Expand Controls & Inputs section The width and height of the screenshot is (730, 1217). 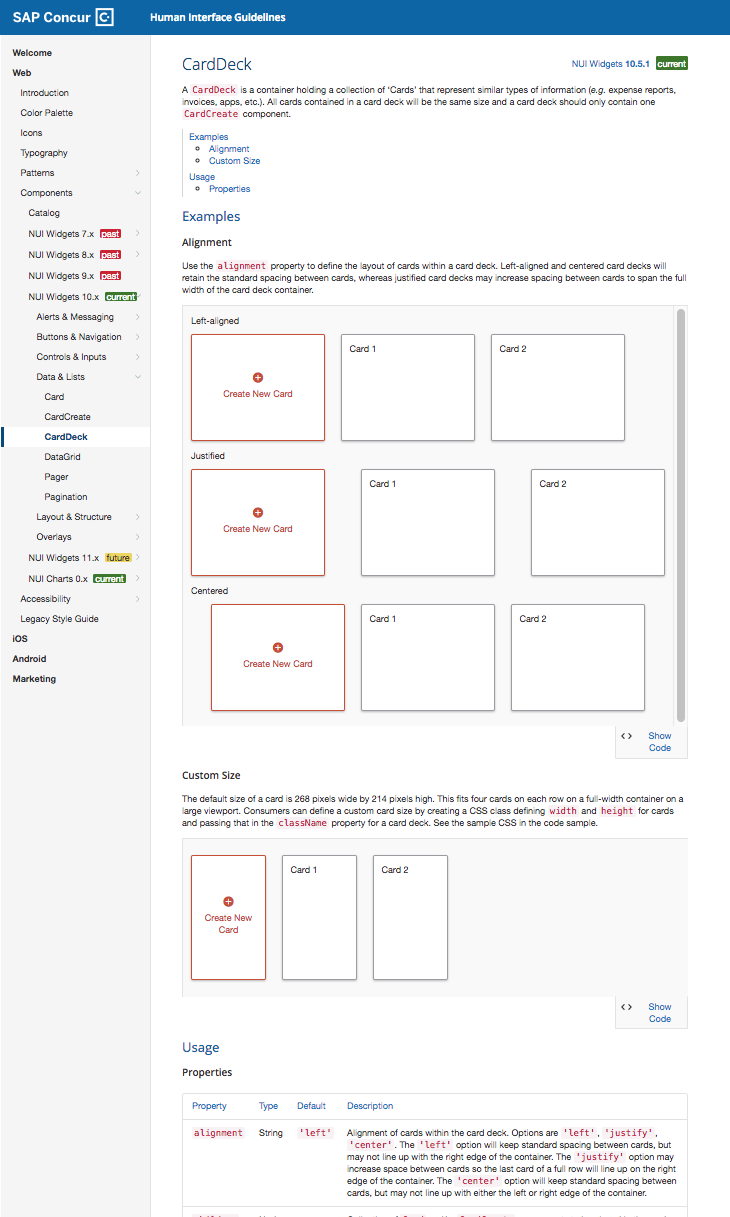[x=138, y=357]
